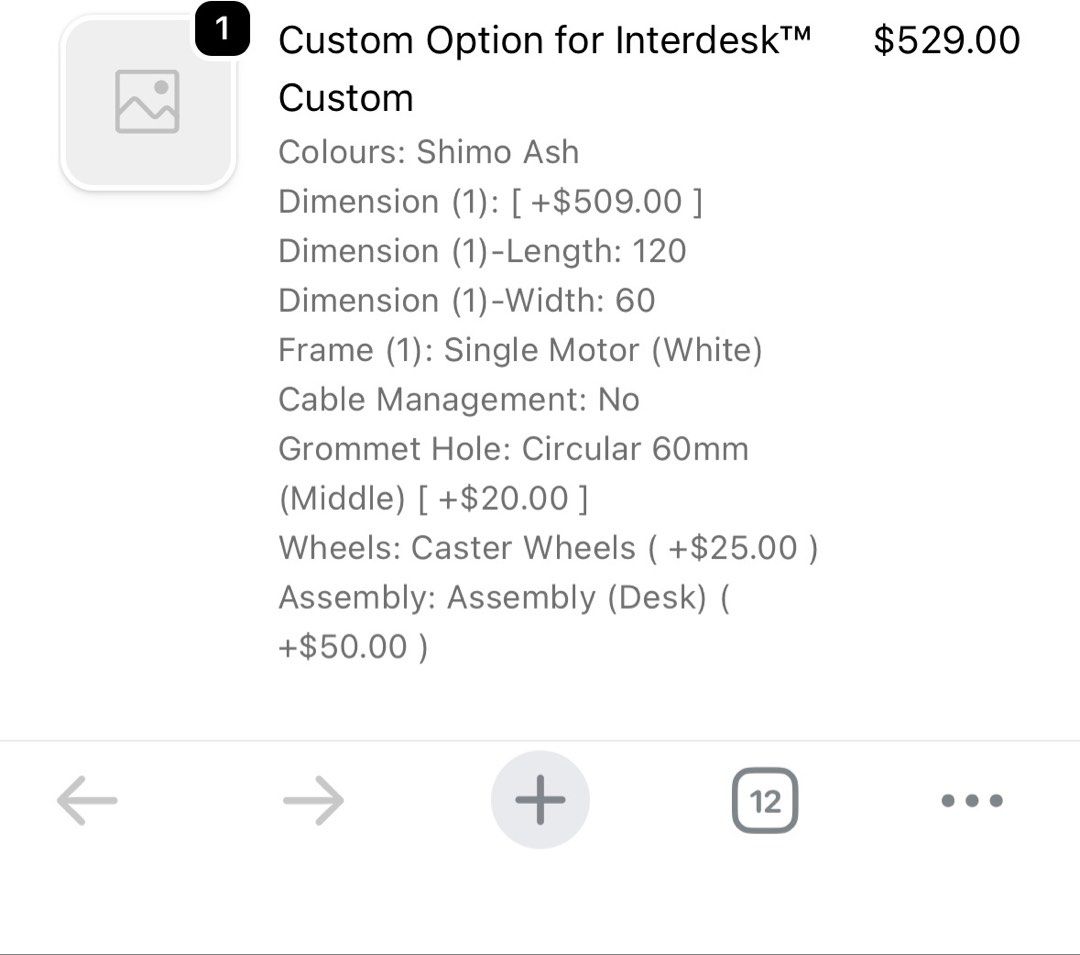This screenshot has height=955, width=1080.
Task: Open a new tab with plus button
Action: pyautogui.click(x=540, y=800)
